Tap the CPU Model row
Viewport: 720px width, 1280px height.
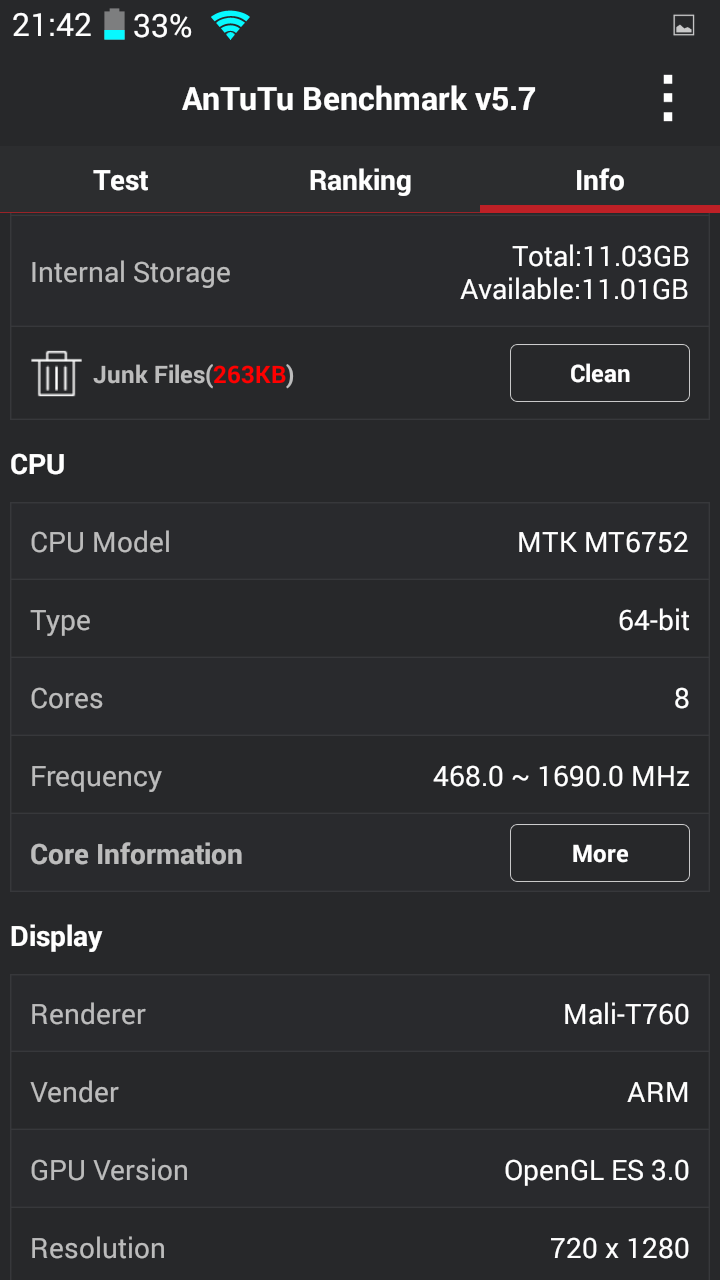pyautogui.click(x=360, y=542)
